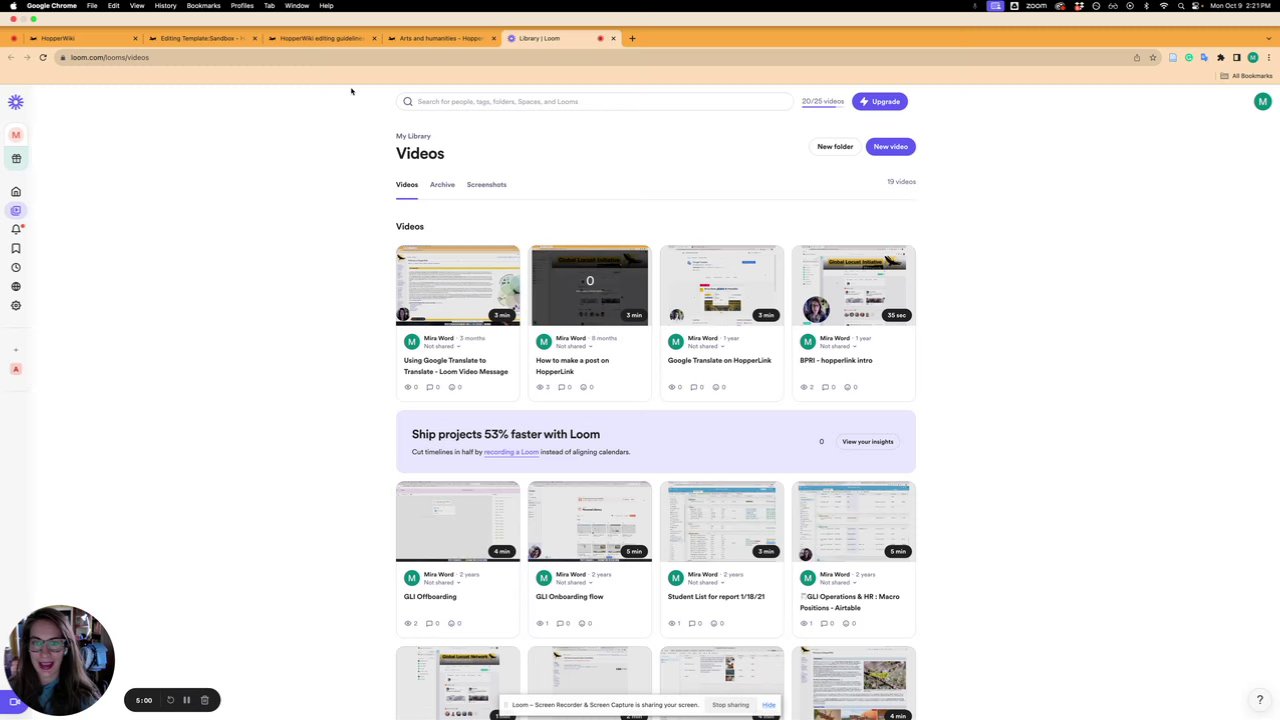The image size is (1280, 720).
Task: Click the camera icon beside the webcam bubble
Action: click(x=13, y=702)
